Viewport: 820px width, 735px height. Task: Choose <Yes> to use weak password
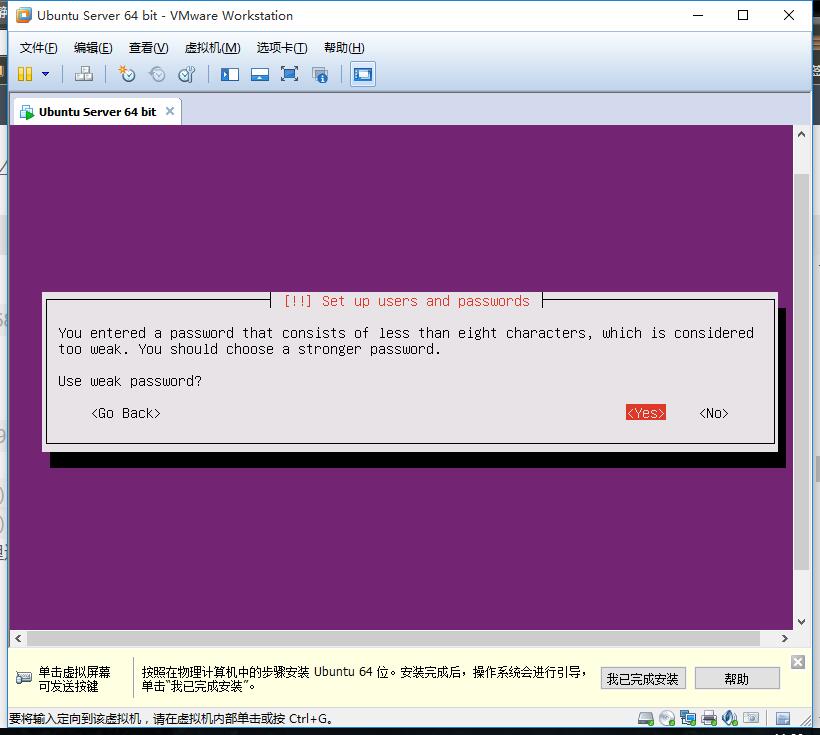tap(645, 412)
